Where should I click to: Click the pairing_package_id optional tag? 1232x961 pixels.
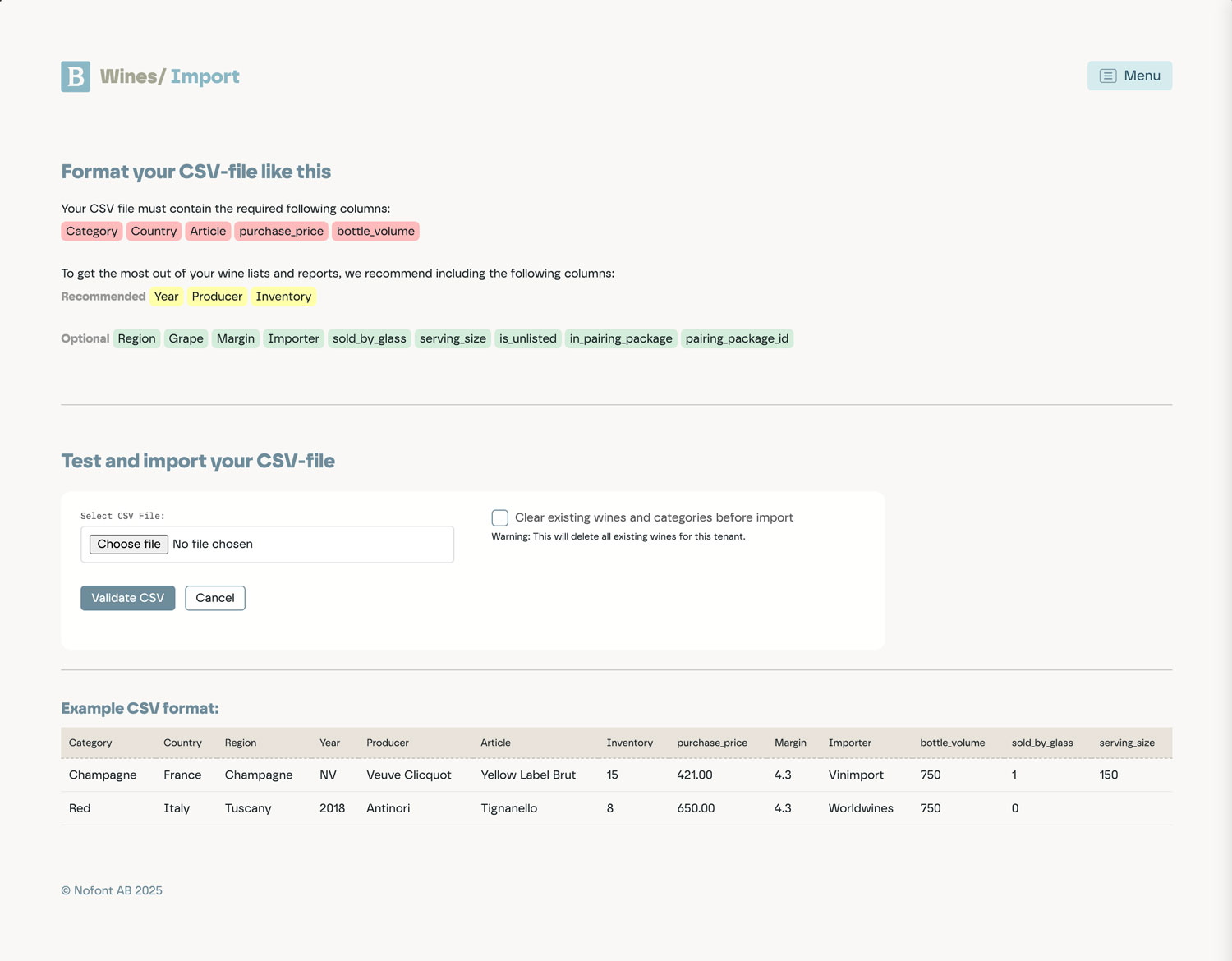(737, 338)
